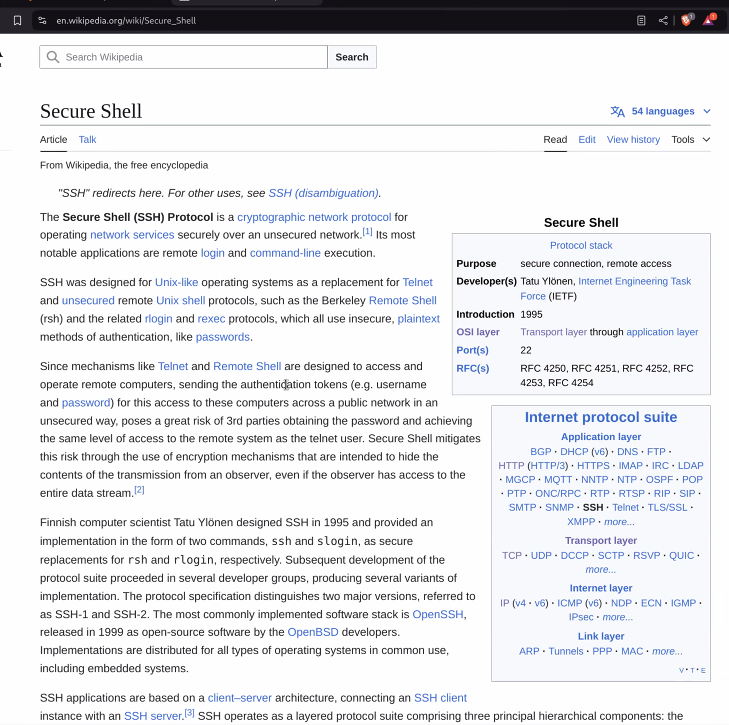Open the Unix shell link
The image size is (729, 725).
(x=180, y=300)
